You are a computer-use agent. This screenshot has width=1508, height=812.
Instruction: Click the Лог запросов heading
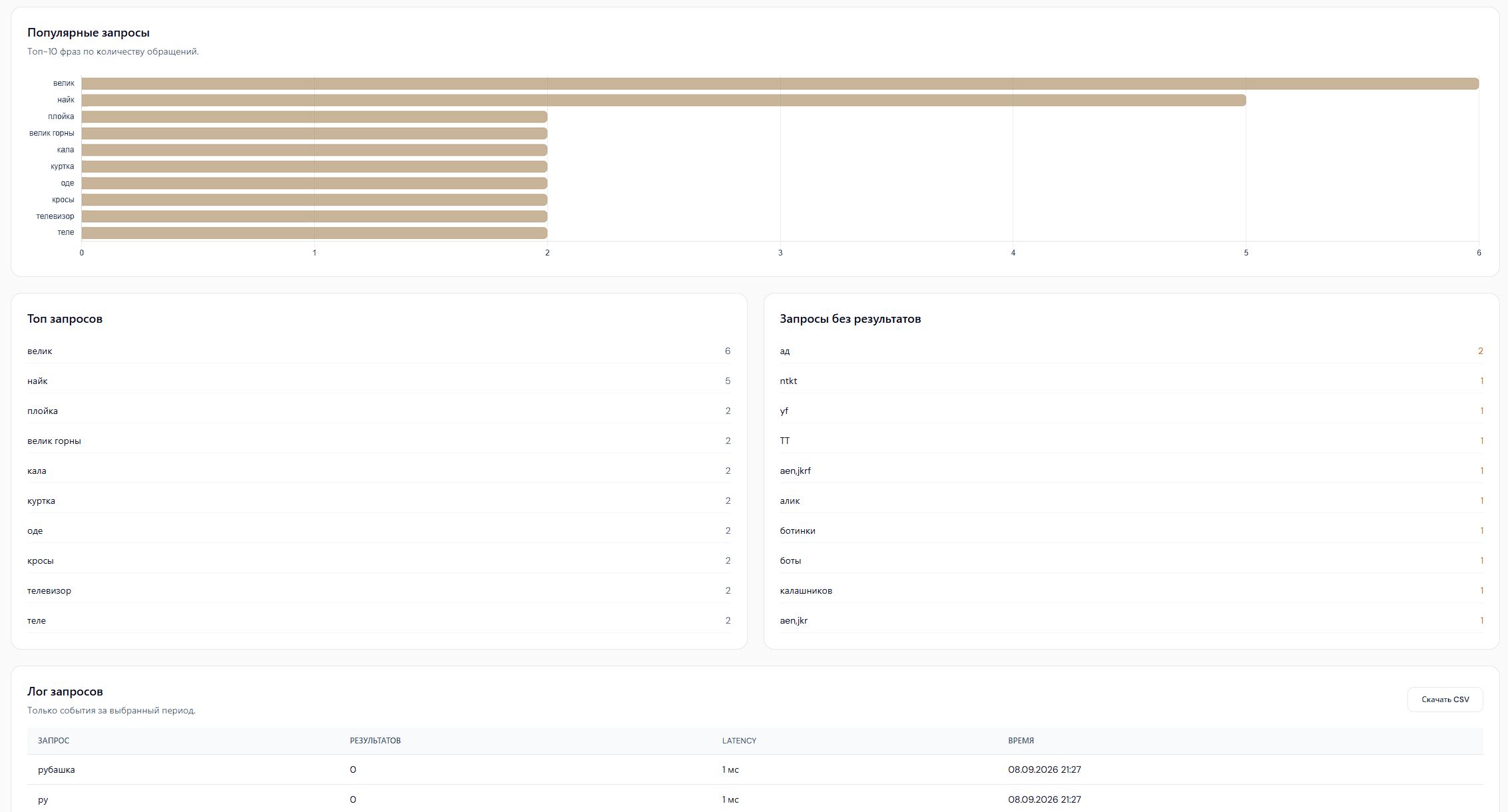click(x=65, y=692)
